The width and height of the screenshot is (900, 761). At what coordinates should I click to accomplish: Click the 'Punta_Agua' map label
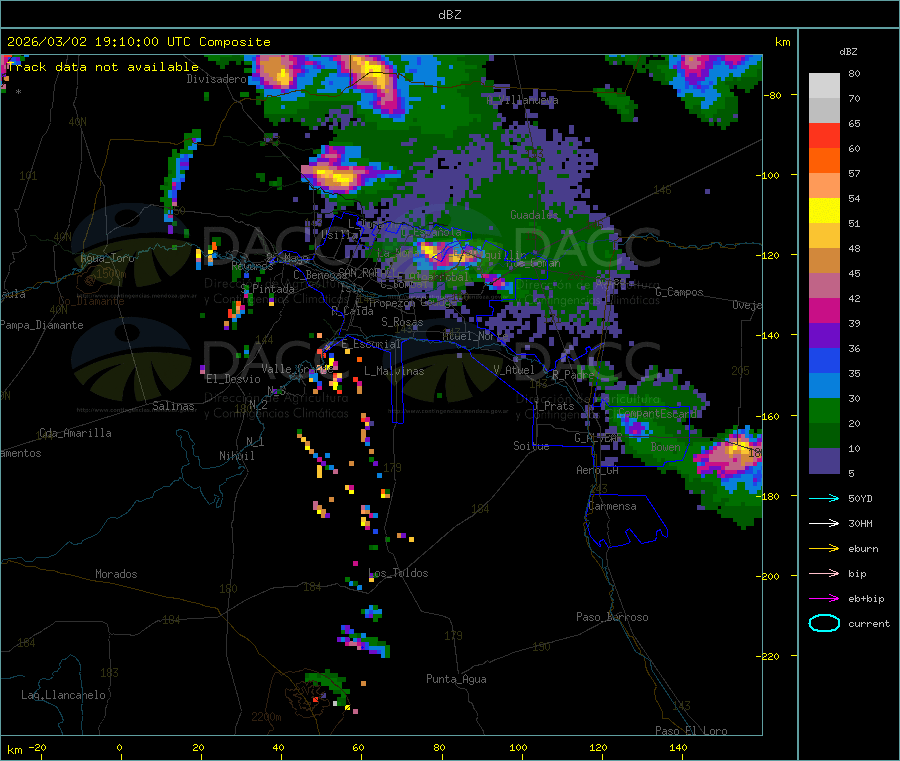pos(456,679)
